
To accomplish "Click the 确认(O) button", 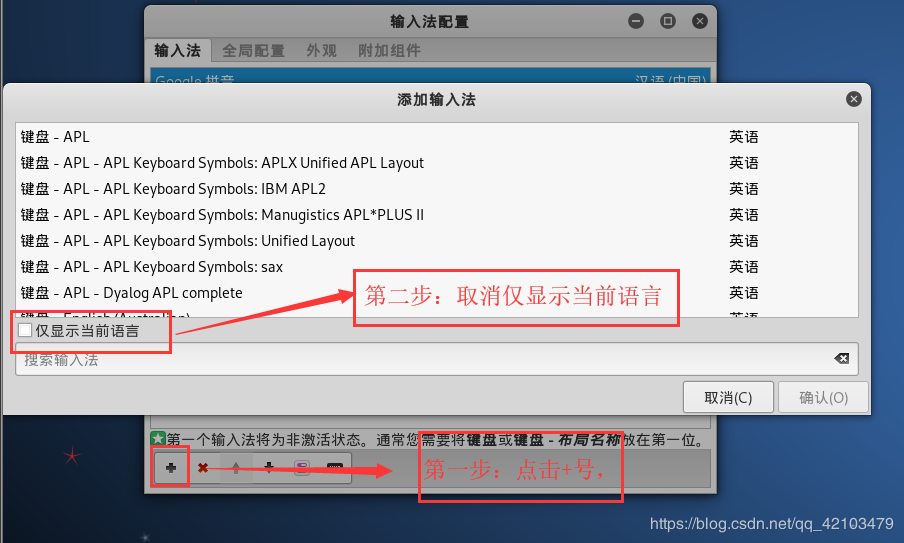I will point(823,397).
